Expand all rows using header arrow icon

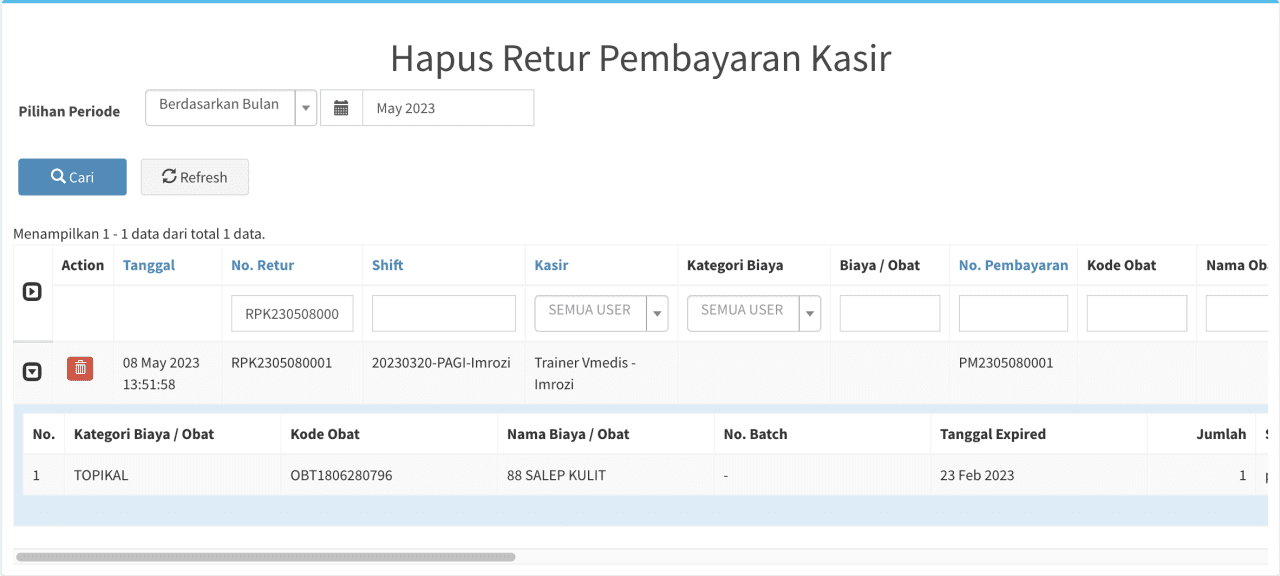click(x=32, y=292)
